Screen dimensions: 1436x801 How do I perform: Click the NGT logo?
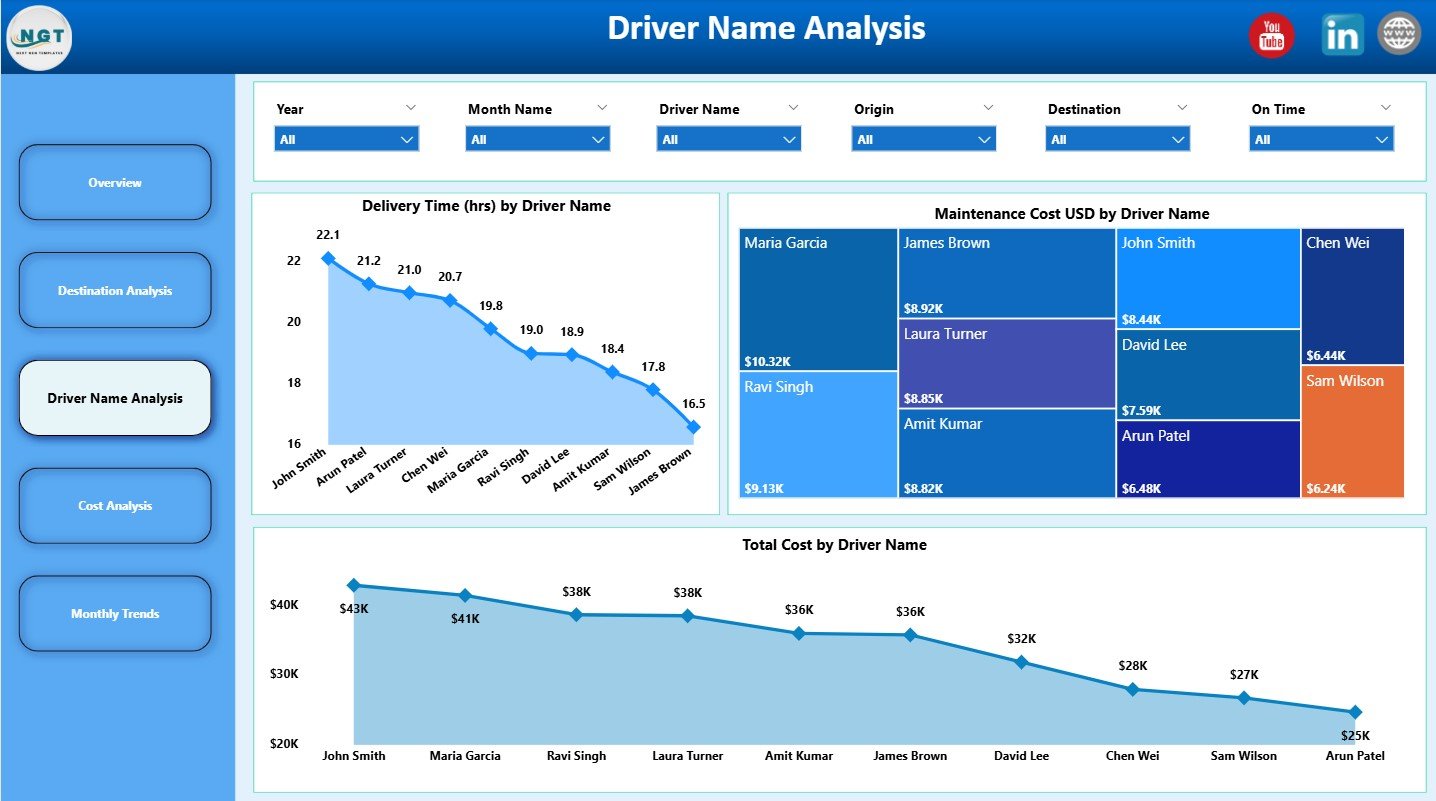point(39,38)
